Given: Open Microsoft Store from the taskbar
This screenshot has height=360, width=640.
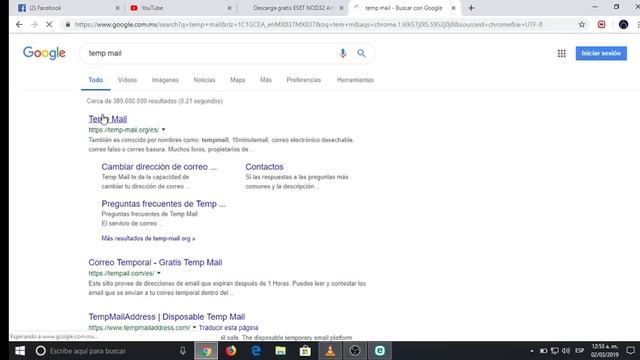Looking at the screenshot, I should (305, 351).
